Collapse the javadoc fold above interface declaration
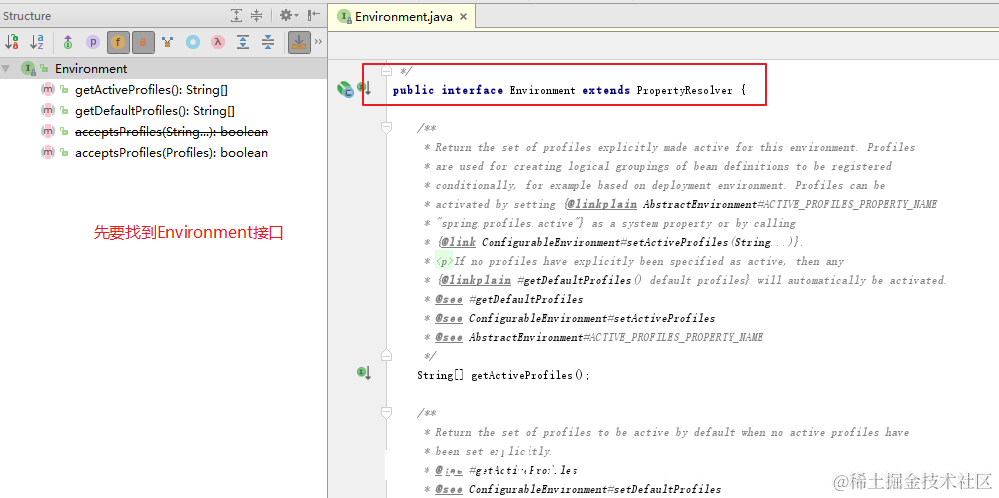This screenshot has width=999, height=498. click(385, 70)
